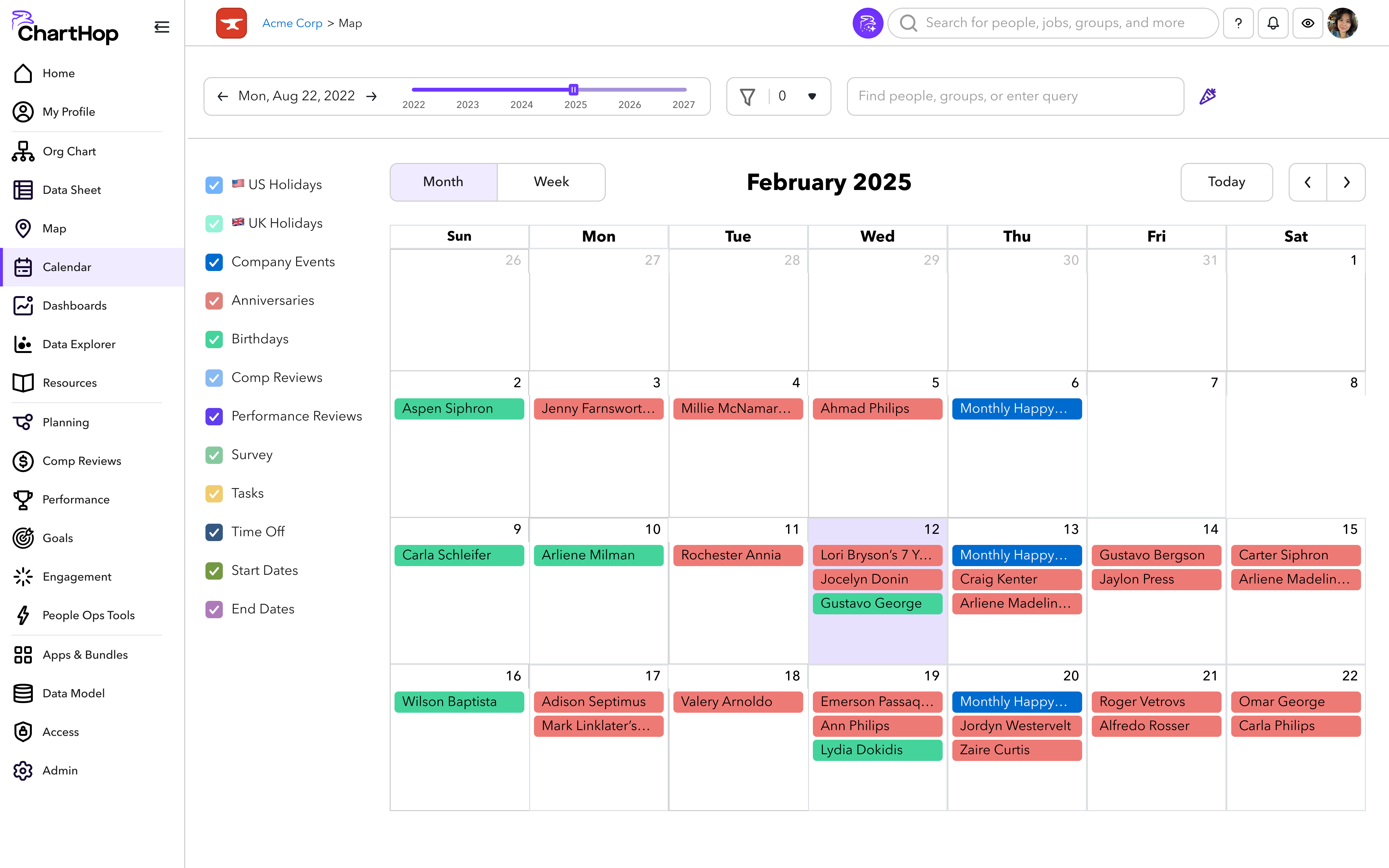Image resolution: width=1389 pixels, height=868 pixels.
Task: Click the eye preview icon in header
Action: (1307, 23)
